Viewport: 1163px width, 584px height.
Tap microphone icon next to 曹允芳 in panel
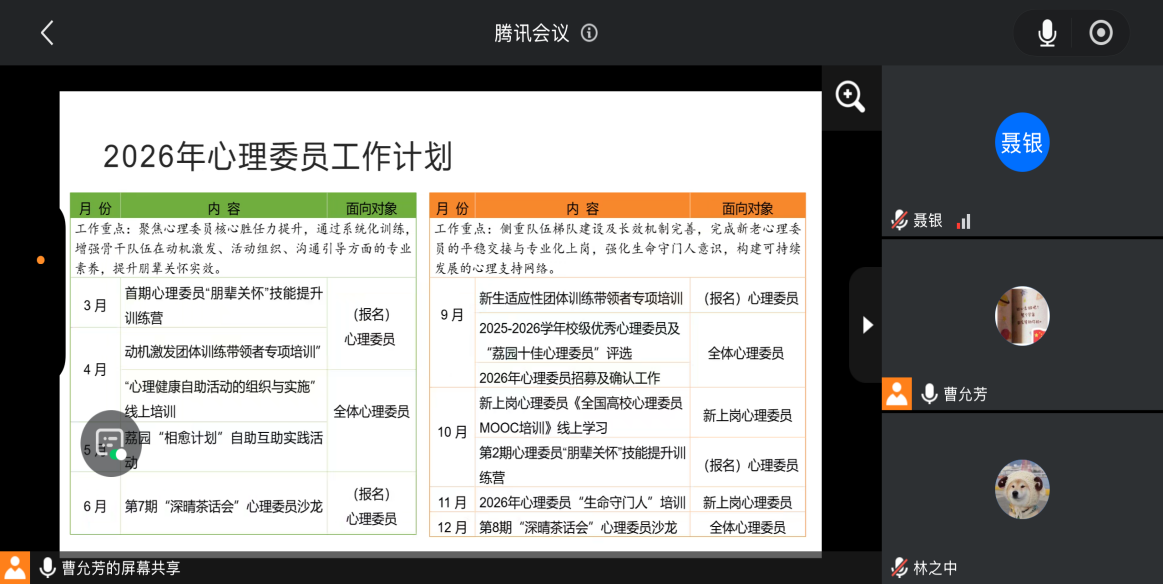coord(929,394)
